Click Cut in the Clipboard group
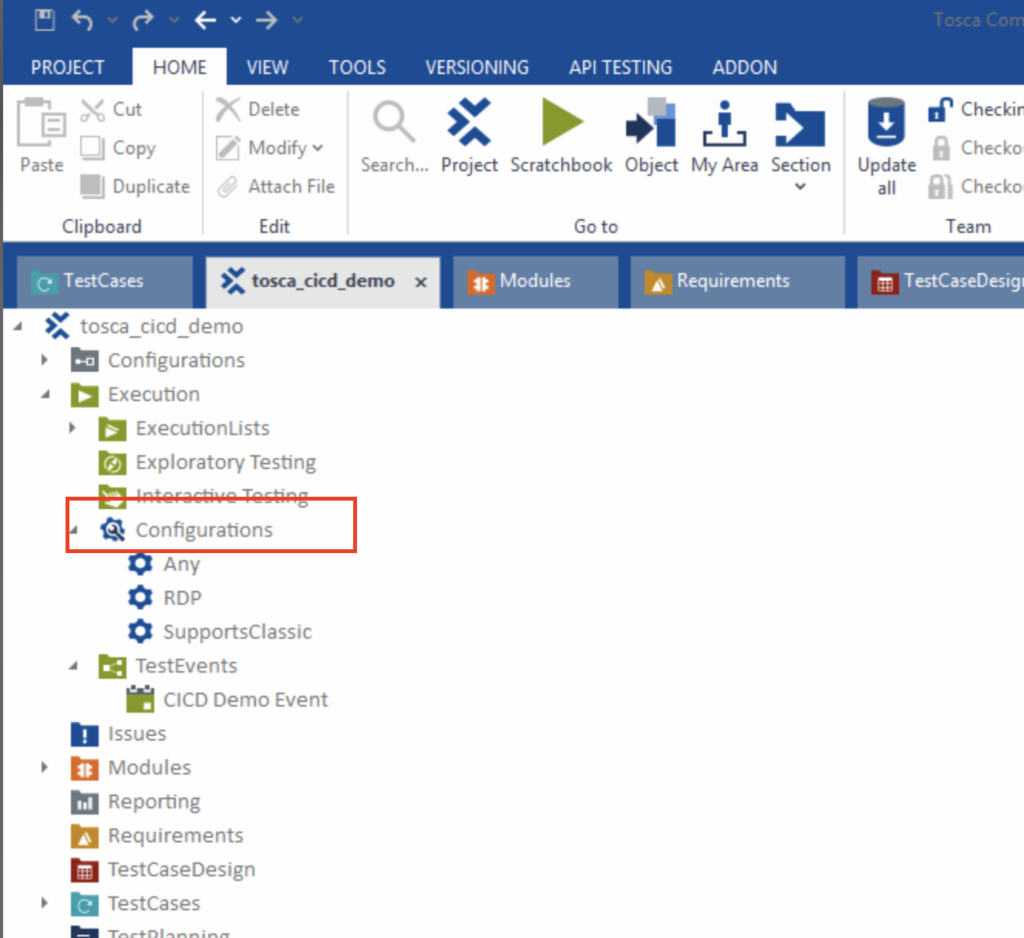The height and width of the screenshot is (938, 1024). point(111,109)
